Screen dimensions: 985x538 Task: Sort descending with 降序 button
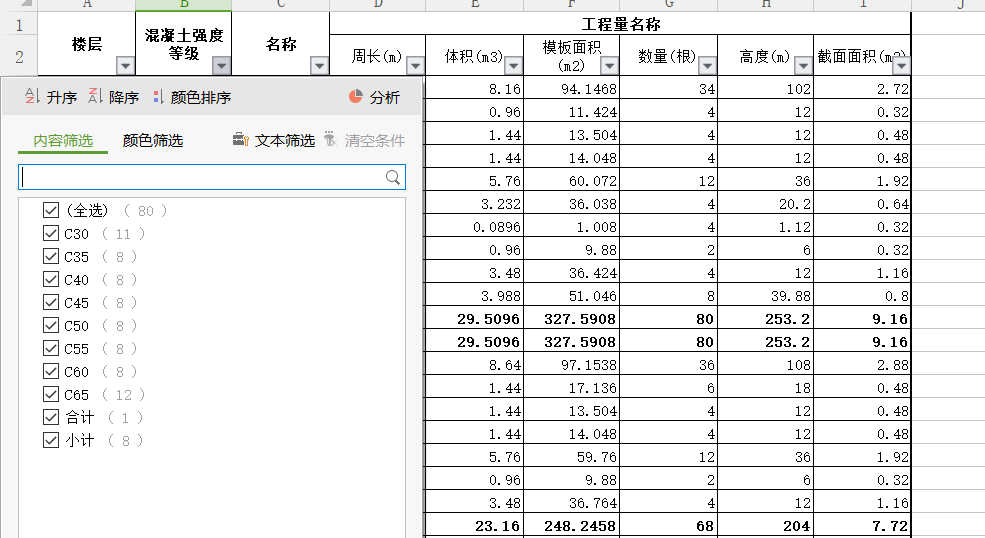click(114, 97)
